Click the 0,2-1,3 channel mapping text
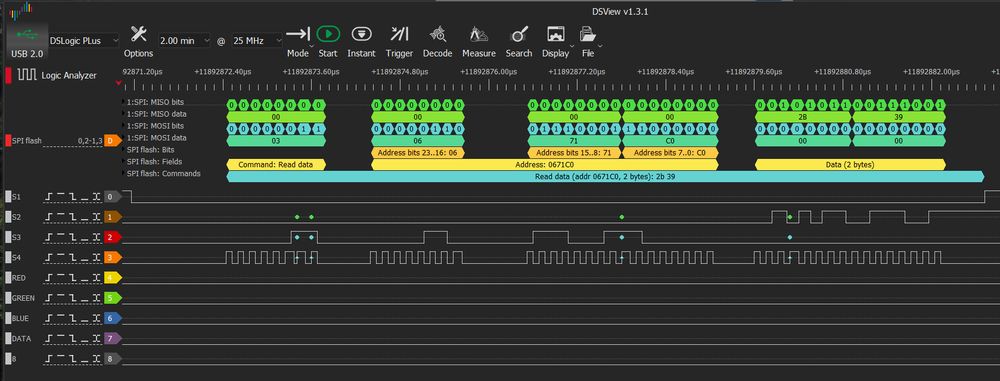1000x381 pixels. [90, 140]
